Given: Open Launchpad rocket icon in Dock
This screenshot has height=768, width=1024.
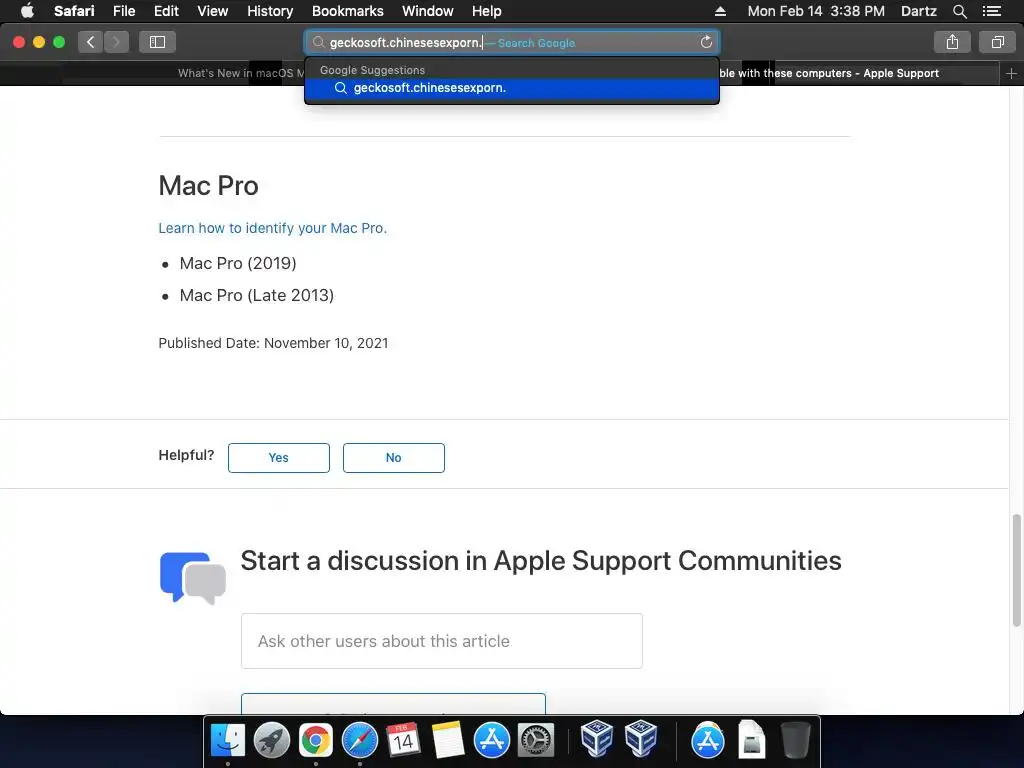Looking at the screenshot, I should 272,741.
